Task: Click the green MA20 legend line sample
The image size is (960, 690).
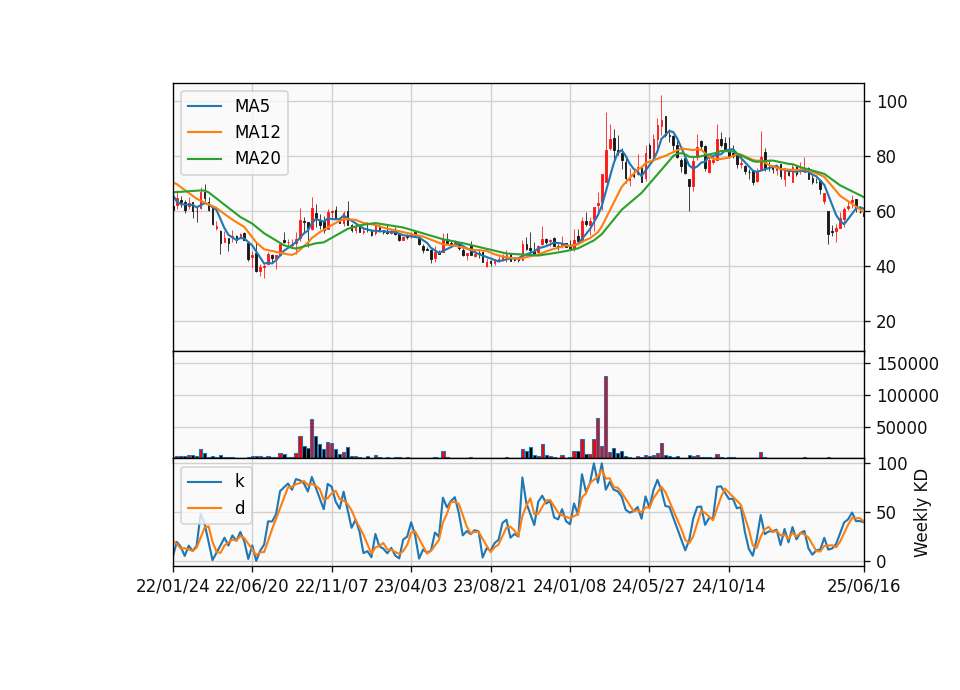Action: [x=204, y=159]
